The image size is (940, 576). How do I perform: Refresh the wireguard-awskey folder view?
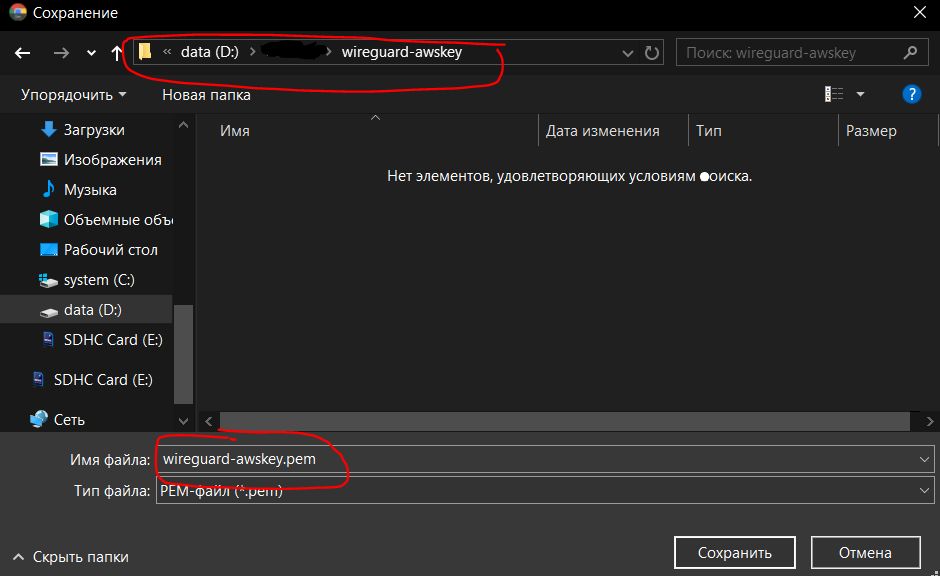pos(653,52)
